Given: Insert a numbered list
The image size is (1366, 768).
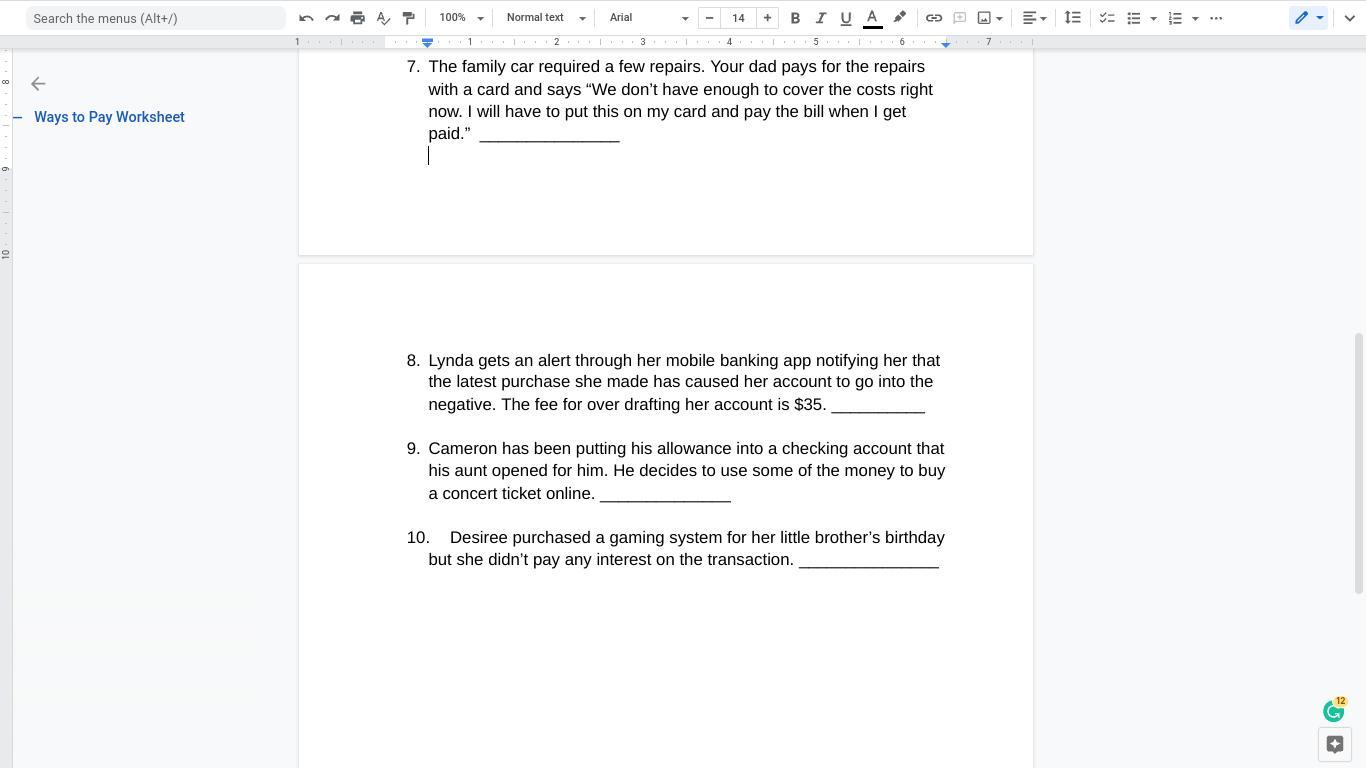Looking at the screenshot, I should (1176, 18).
